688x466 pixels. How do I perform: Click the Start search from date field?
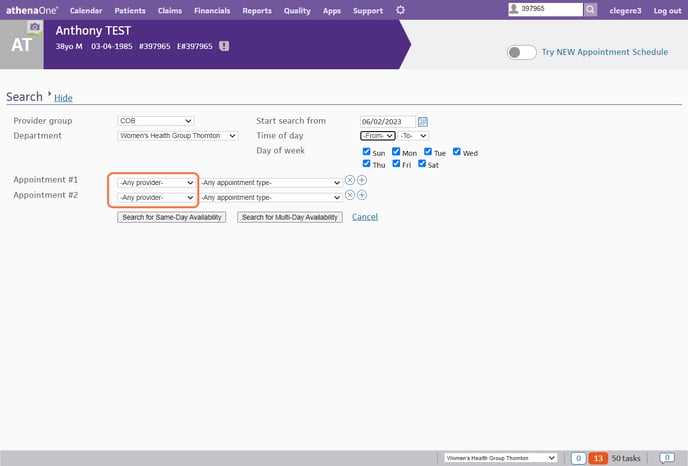coord(387,121)
